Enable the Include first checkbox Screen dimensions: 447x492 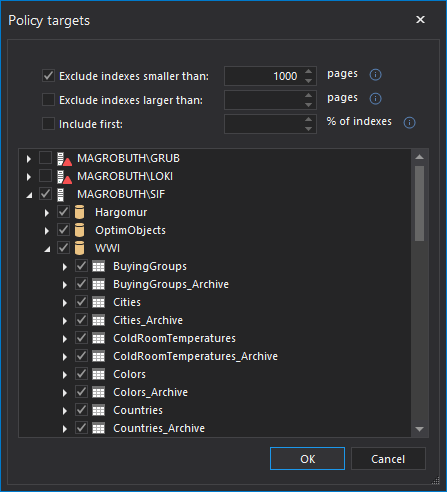48,123
